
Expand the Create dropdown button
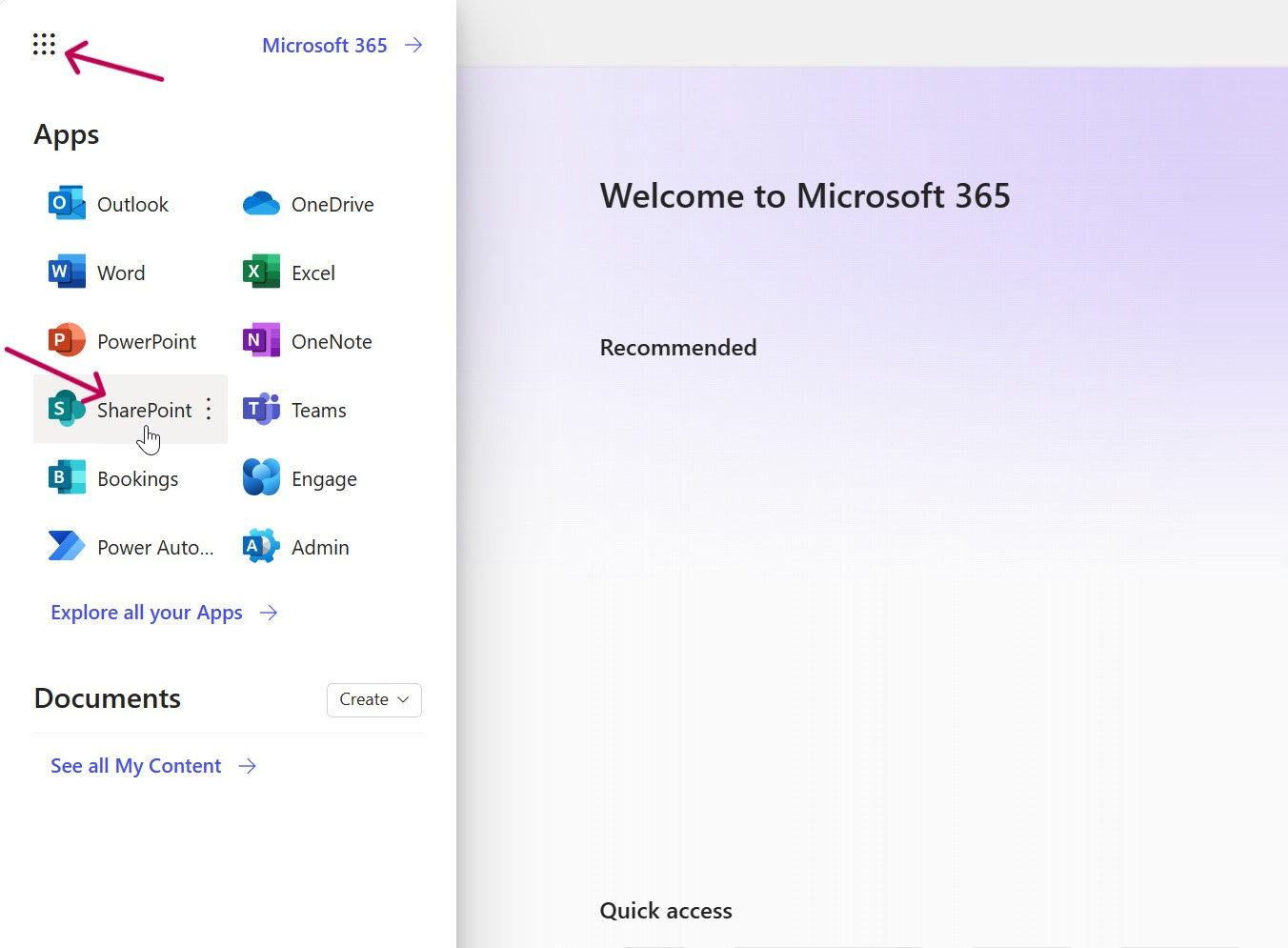[x=373, y=699]
